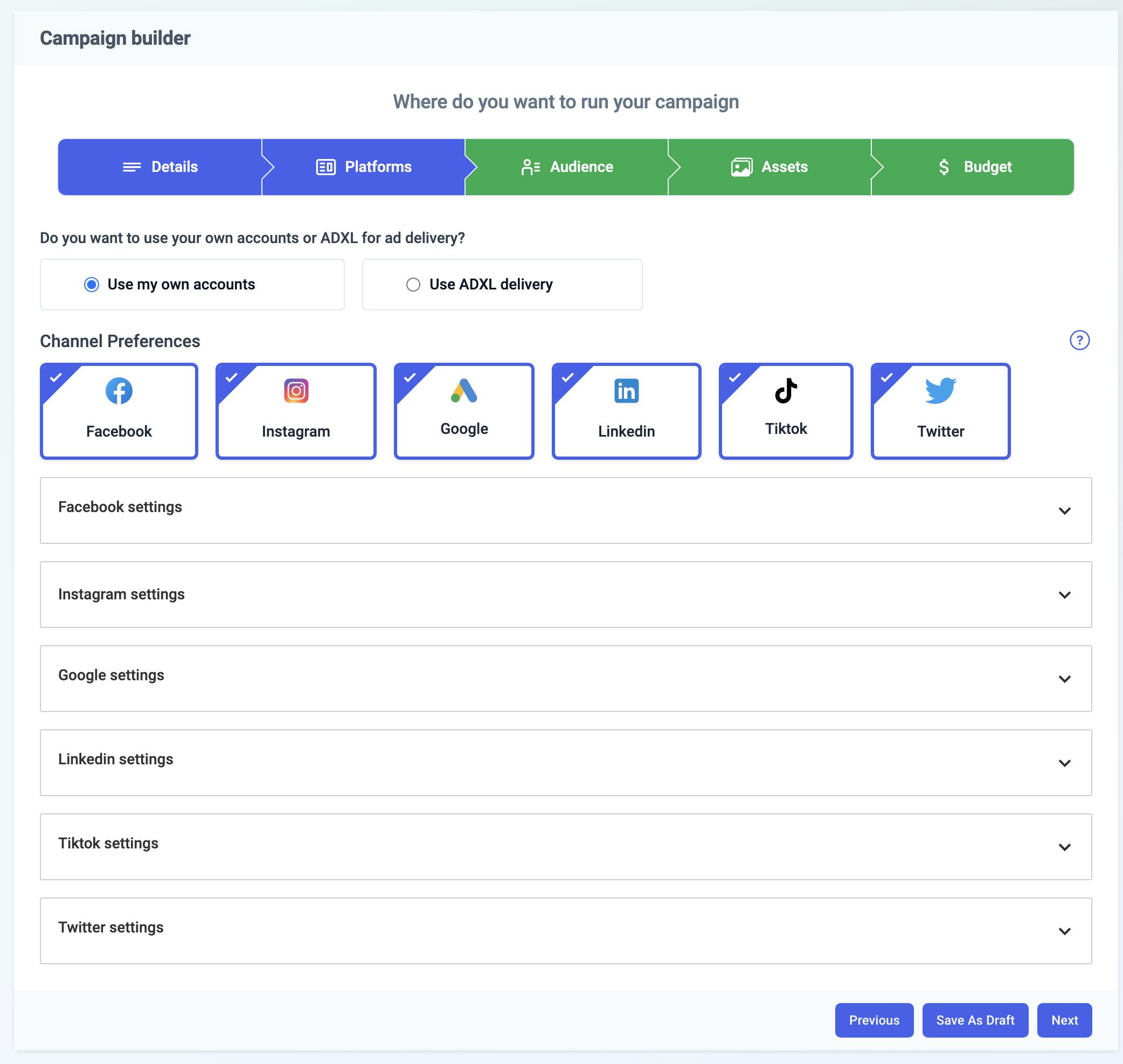Expand the Linkedin settings chevron

[x=1065, y=763]
